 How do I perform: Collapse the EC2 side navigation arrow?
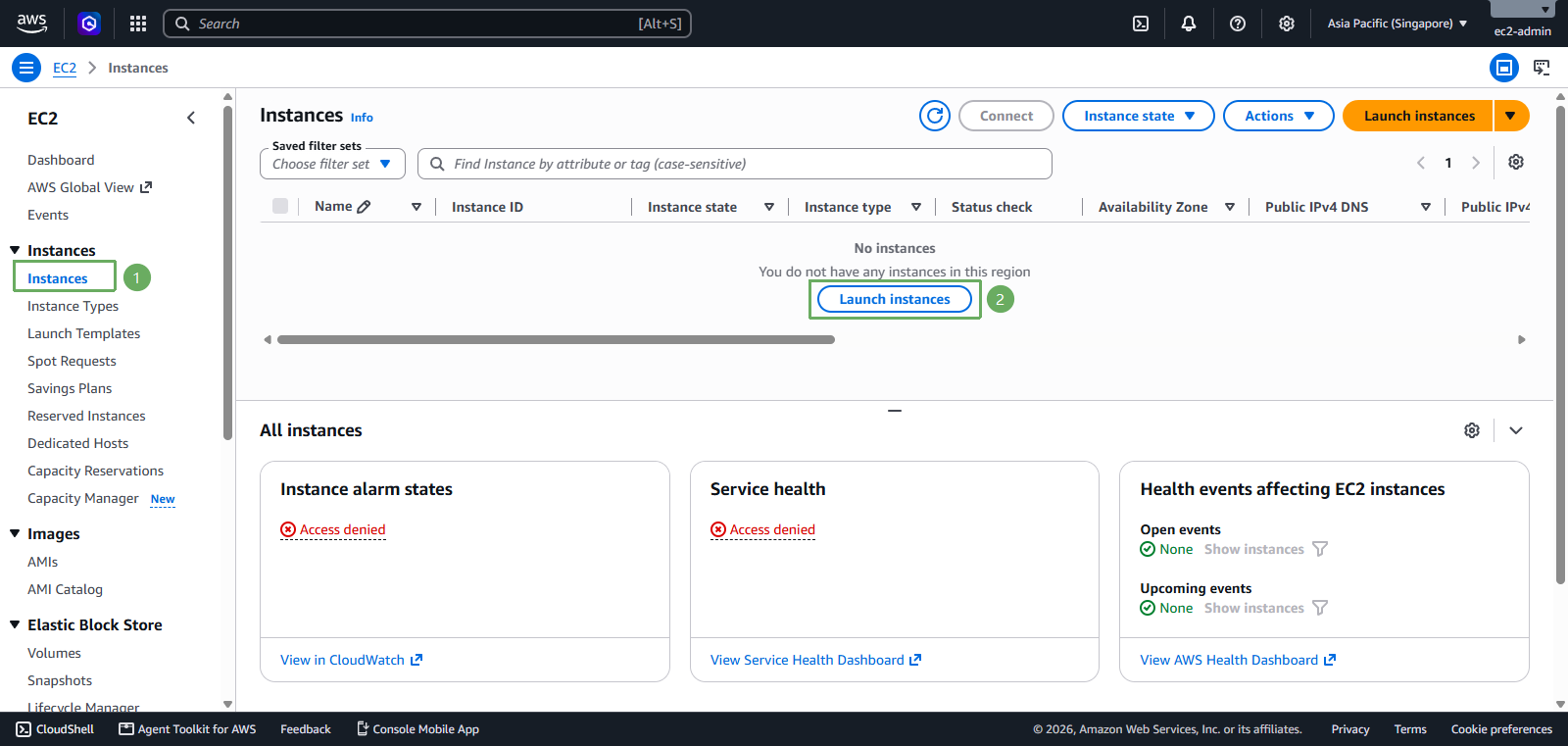pyautogui.click(x=191, y=118)
